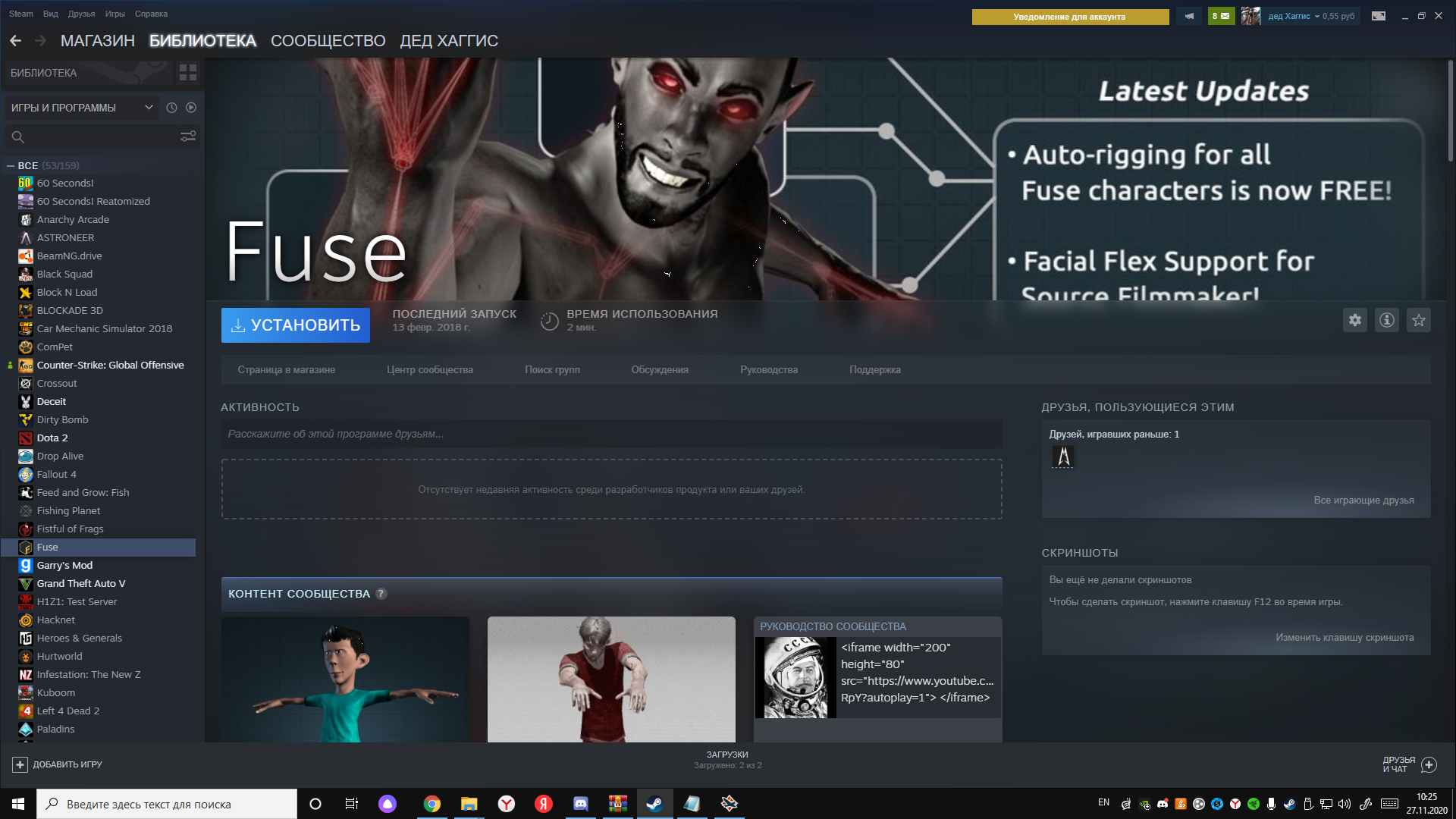This screenshot has height=819, width=1456.
Task: Click the main page vertical scrollbar
Action: (x=1451, y=111)
